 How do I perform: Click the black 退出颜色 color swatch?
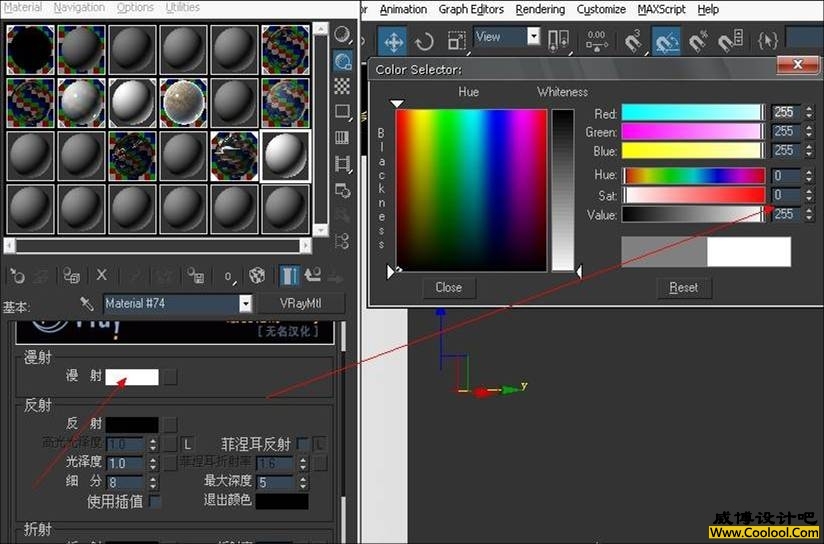point(282,501)
